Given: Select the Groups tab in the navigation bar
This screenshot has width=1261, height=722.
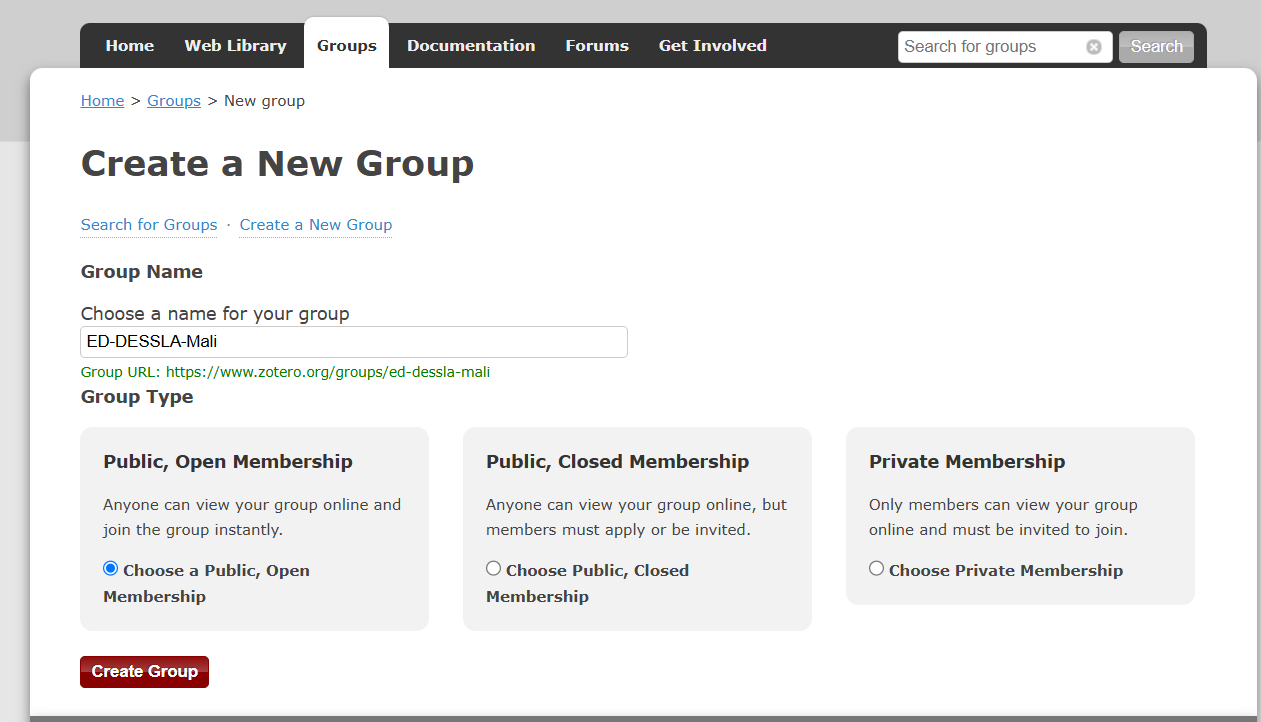Looking at the screenshot, I should [x=347, y=46].
